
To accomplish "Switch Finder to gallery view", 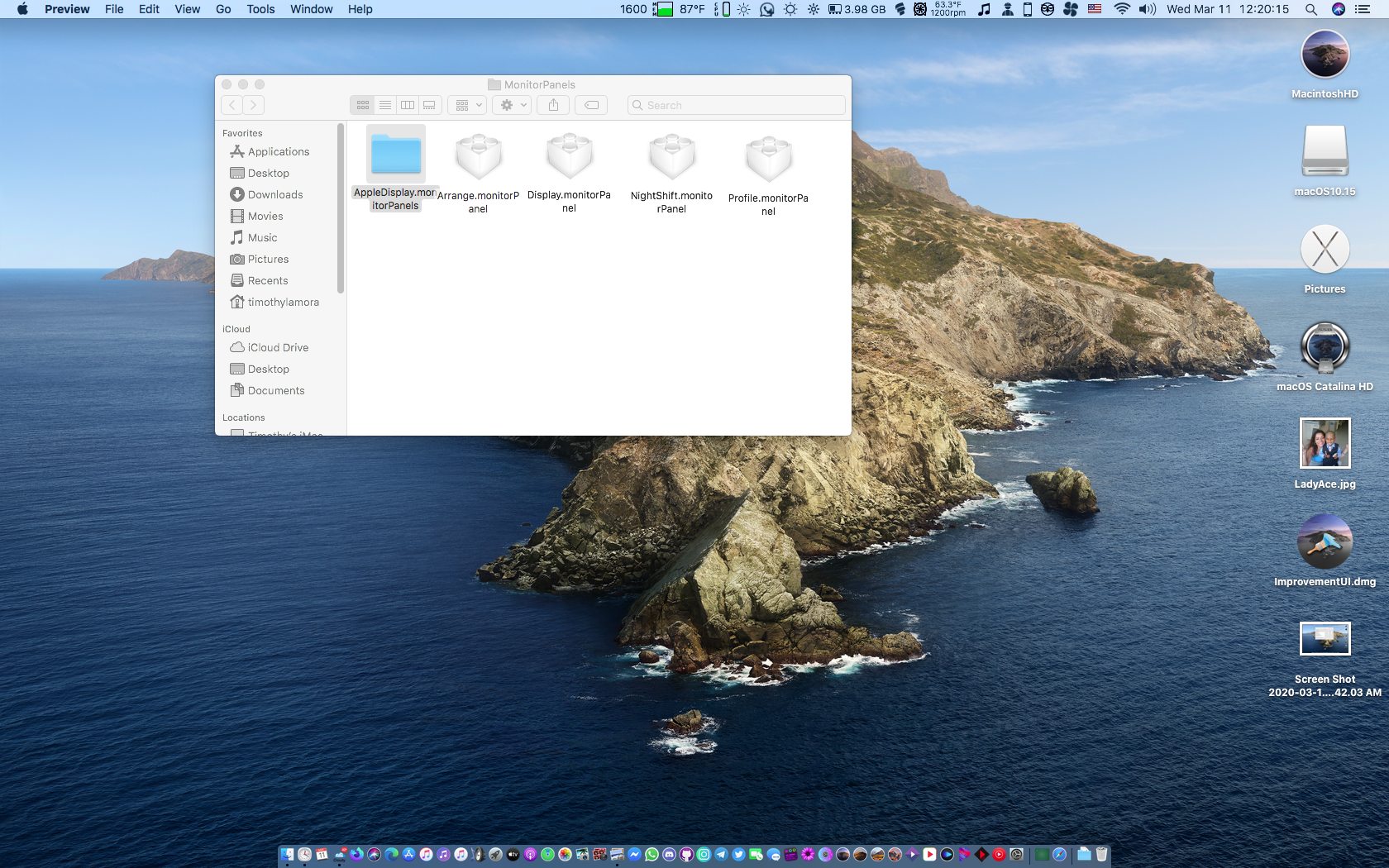I will pyautogui.click(x=430, y=105).
